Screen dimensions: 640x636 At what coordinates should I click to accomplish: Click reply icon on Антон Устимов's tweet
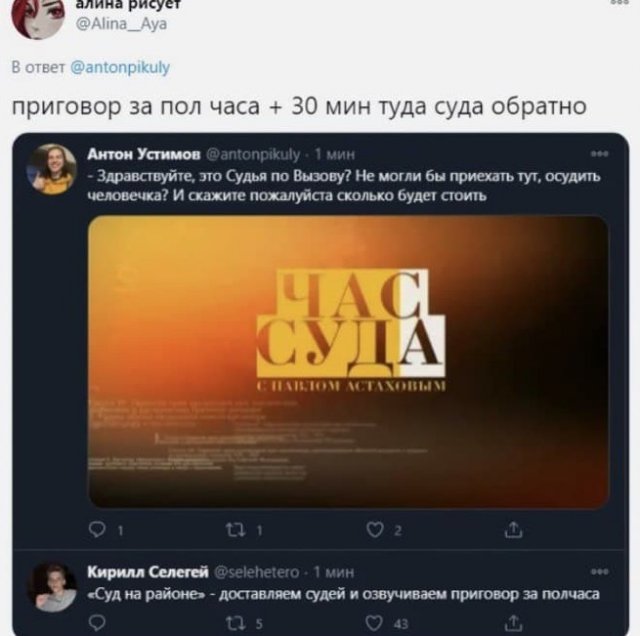(x=97, y=529)
